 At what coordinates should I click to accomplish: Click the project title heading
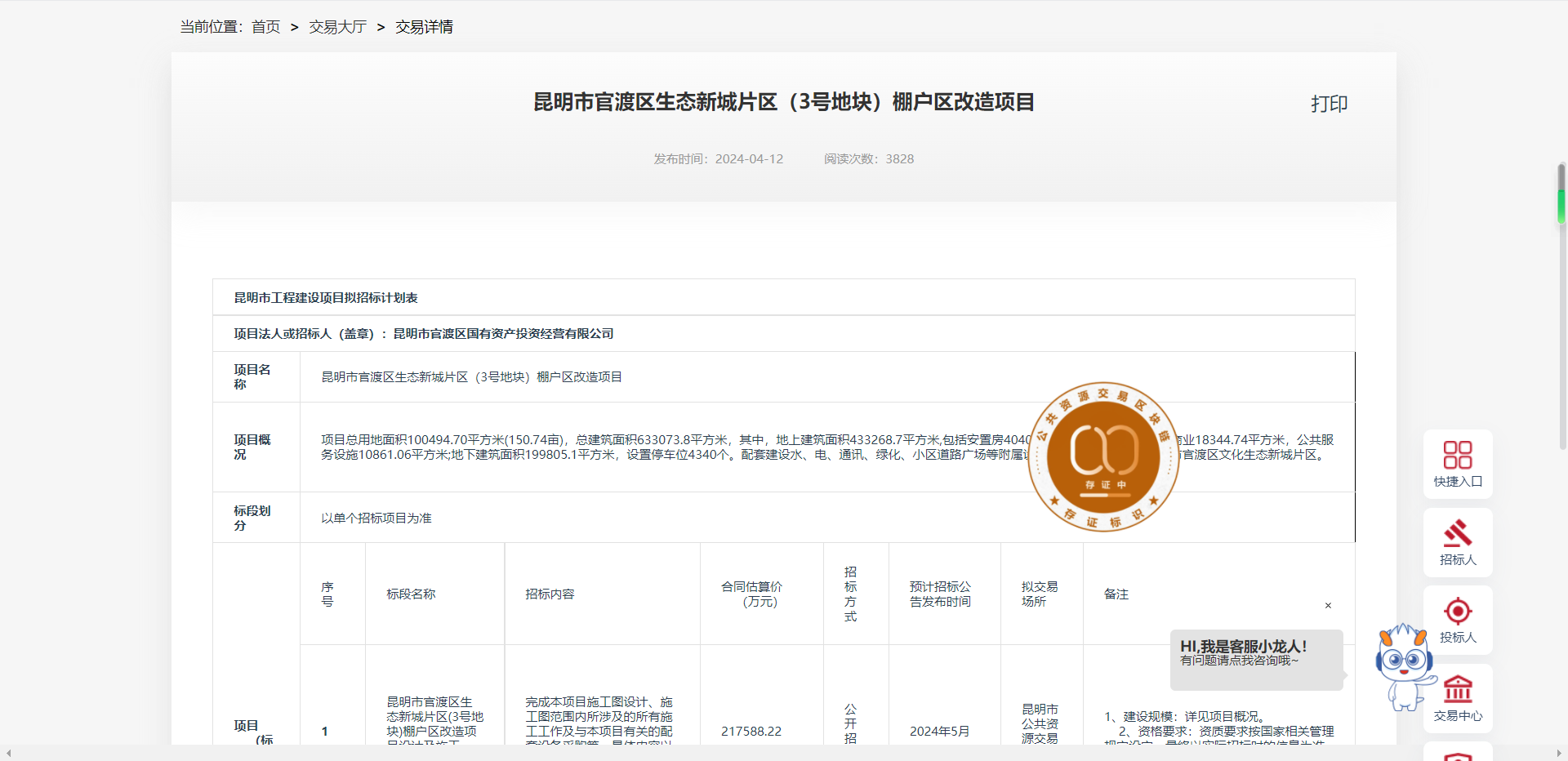(783, 102)
